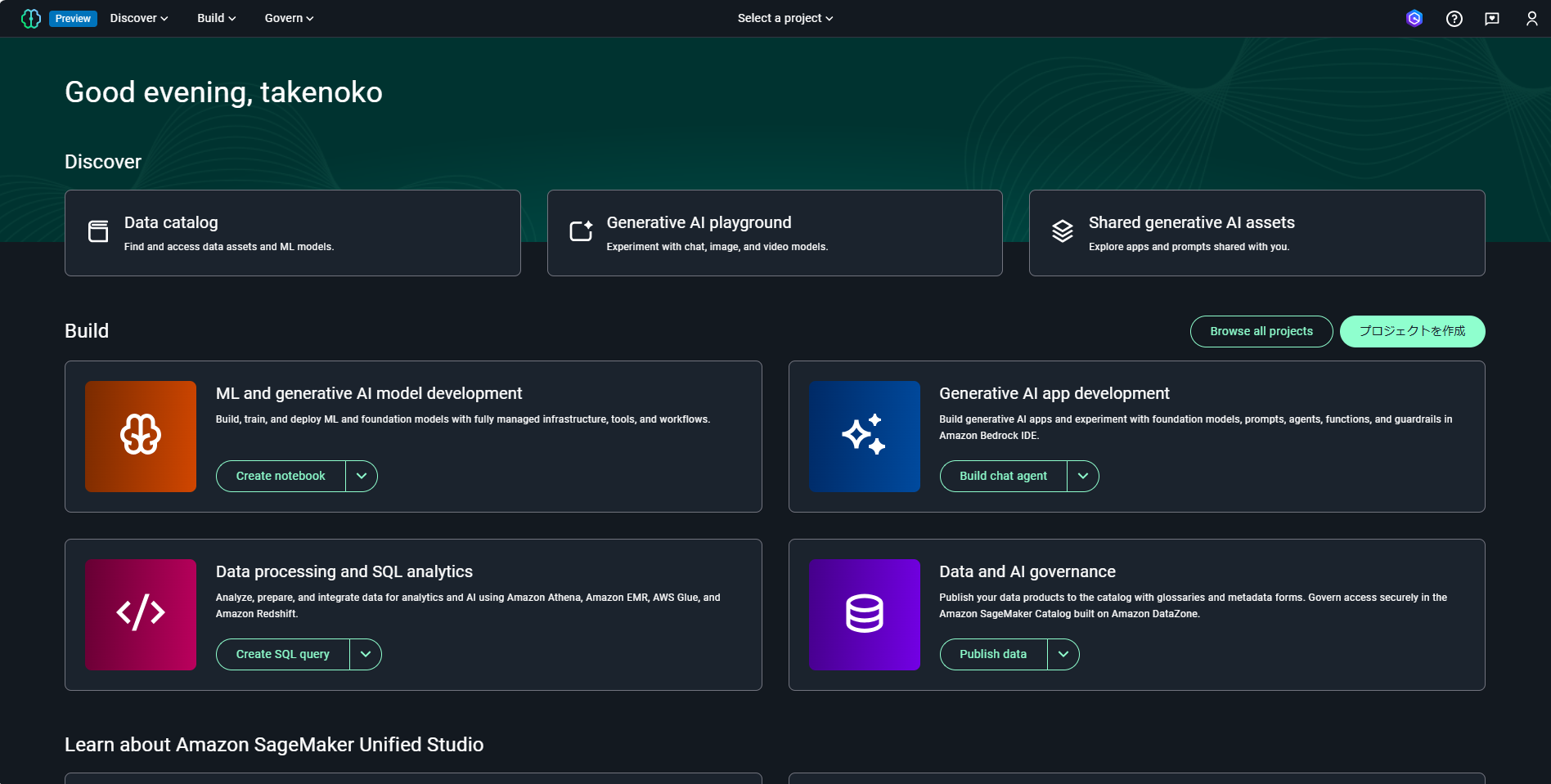Click Browse all projects
The image size is (1551, 784).
point(1261,331)
